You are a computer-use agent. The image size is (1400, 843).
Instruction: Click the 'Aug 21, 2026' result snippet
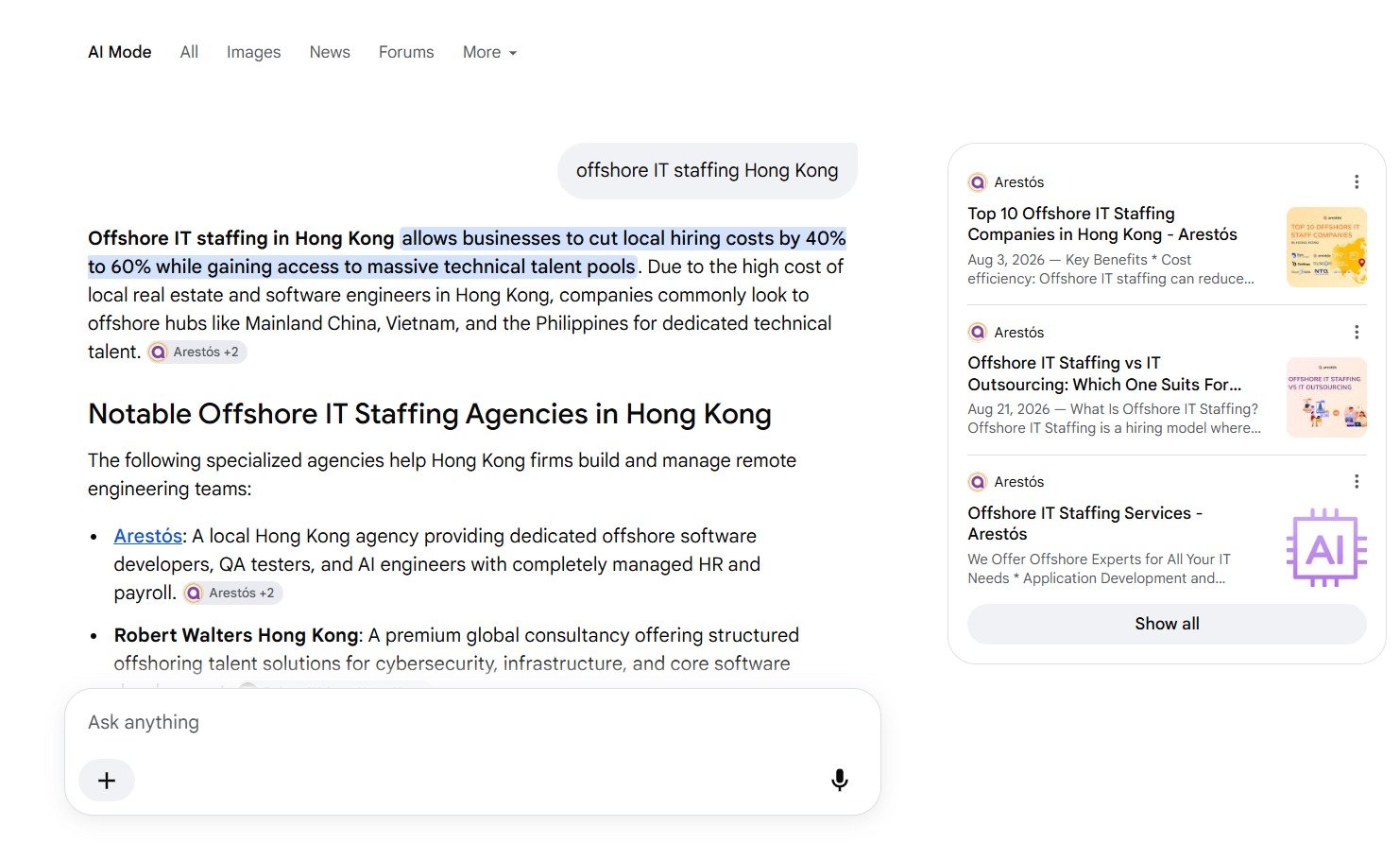1114,419
